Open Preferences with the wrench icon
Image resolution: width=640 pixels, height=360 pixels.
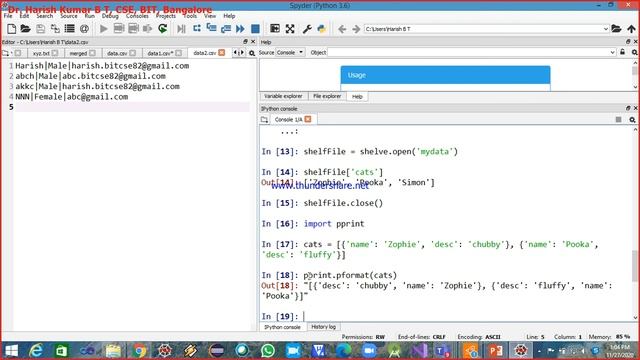pyautogui.click(x=307, y=29)
